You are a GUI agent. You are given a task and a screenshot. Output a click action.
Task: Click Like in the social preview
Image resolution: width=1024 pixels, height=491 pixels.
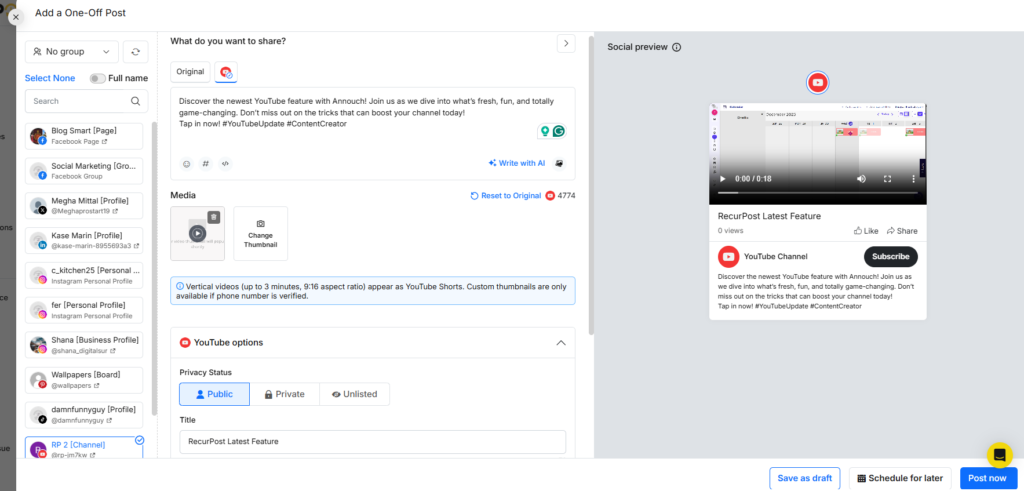866,231
